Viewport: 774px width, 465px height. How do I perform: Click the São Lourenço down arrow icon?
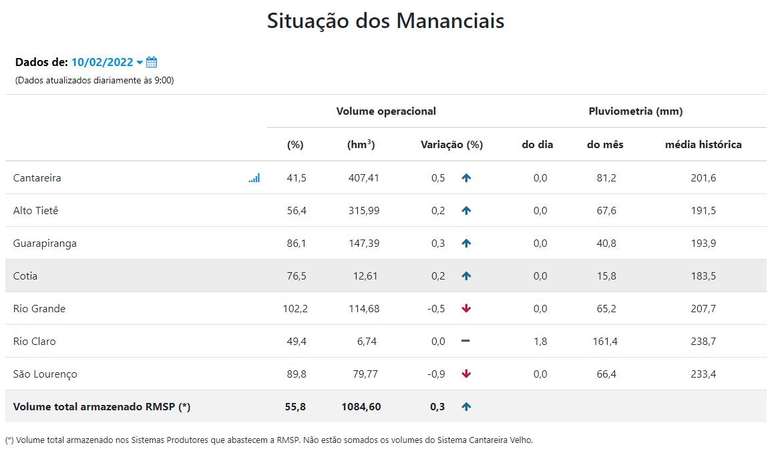pyautogui.click(x=466, y=374)
